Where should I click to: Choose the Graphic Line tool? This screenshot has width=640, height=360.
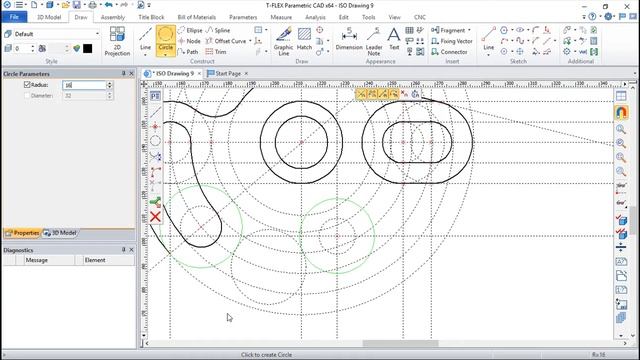(x=284, y=41)
